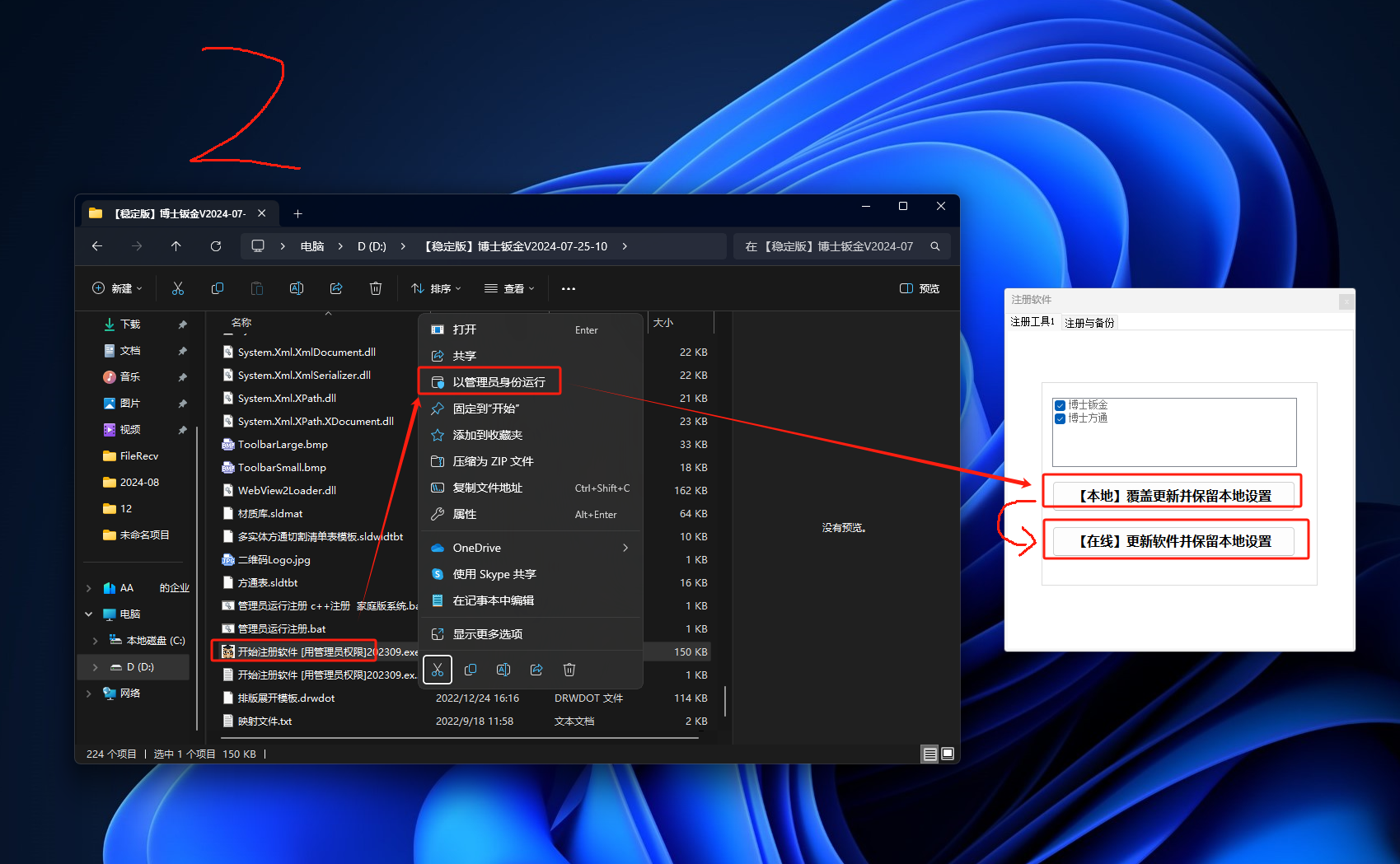
Task: Click the search magnifier icon in Explorer
Action: click(x=935, y=246)
